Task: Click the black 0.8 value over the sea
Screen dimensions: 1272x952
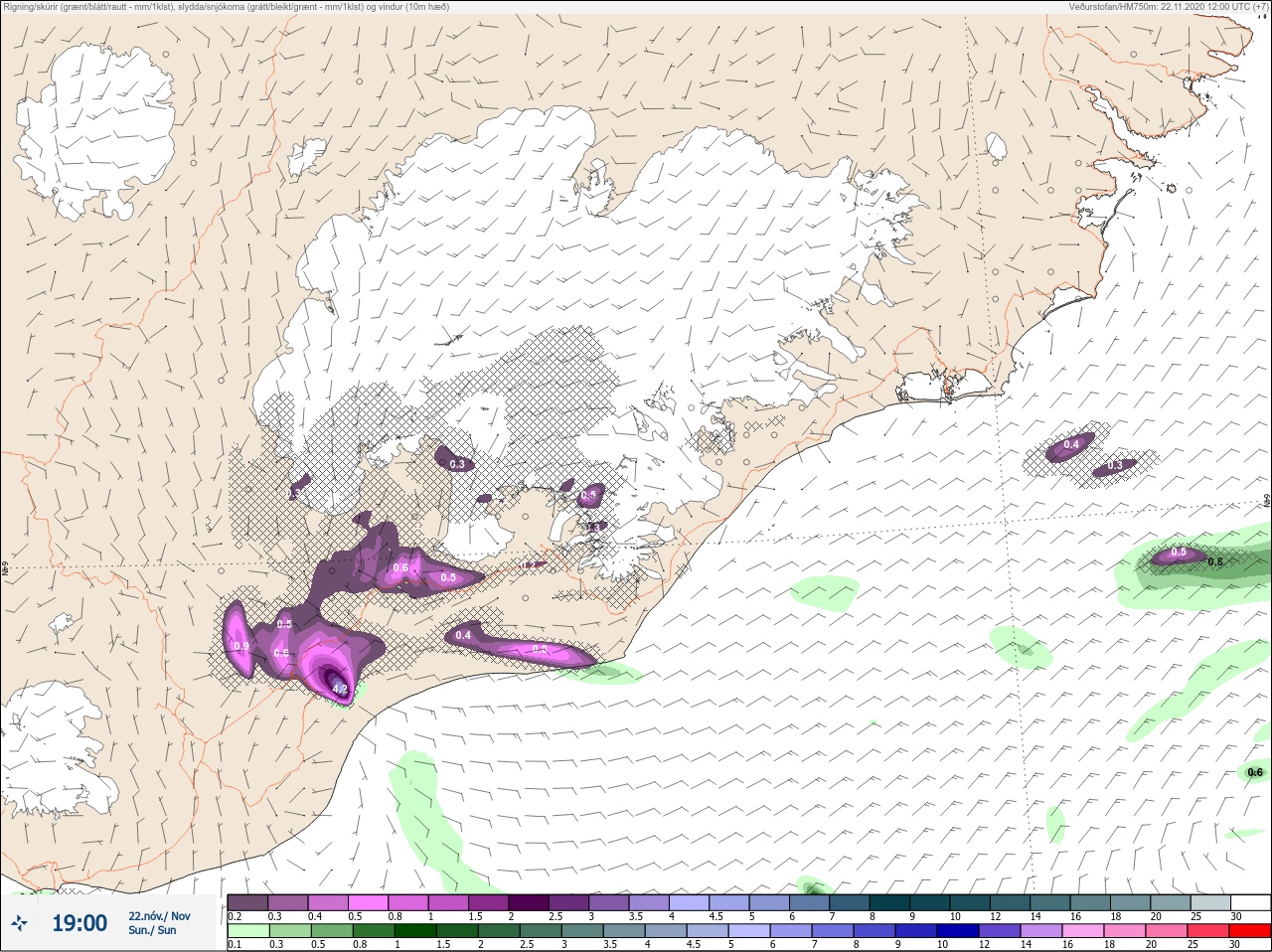Action: click(1214, 561)
